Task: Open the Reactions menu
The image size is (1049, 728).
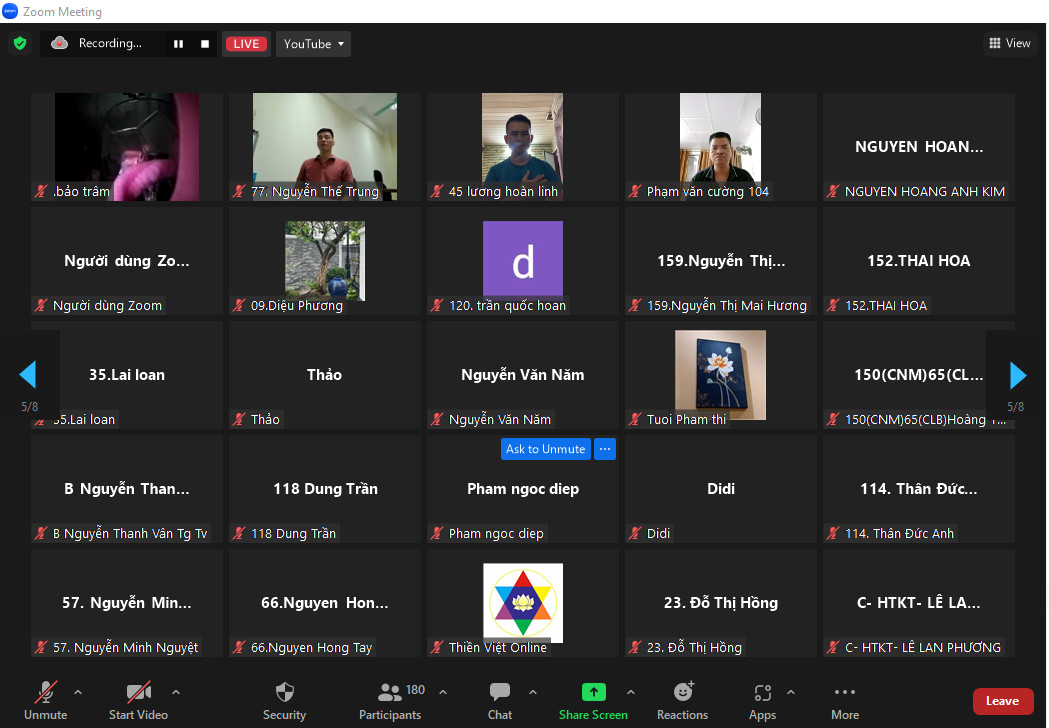Action: [x=682, y=701]
